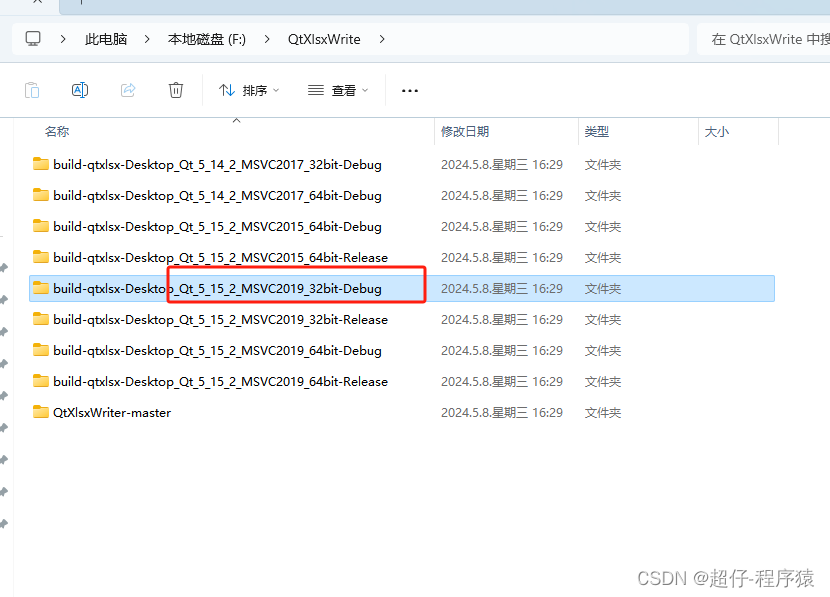
Task: Click the This PC icon in address bar
Action: pos(32,38)
